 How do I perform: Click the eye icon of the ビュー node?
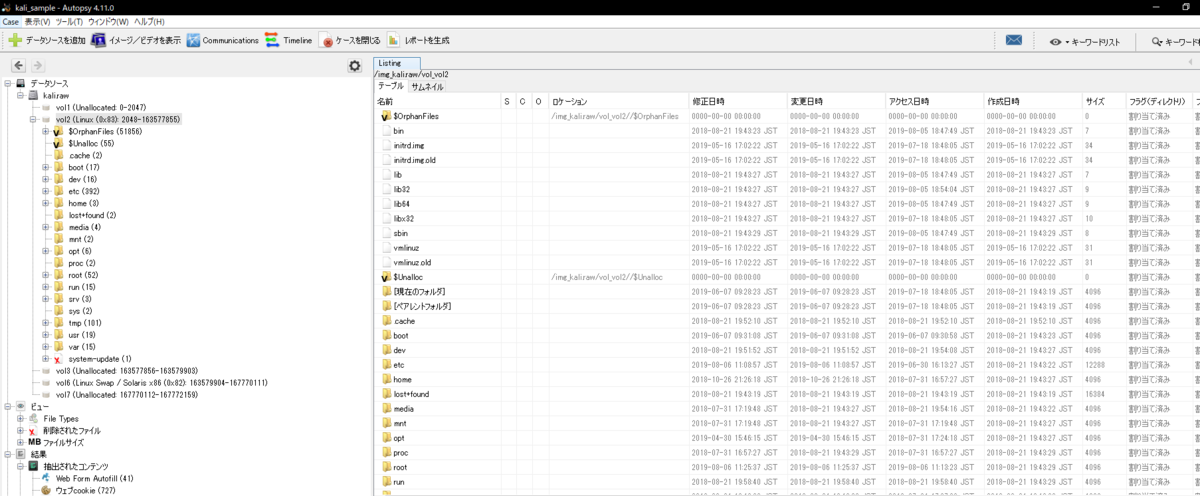21,406
